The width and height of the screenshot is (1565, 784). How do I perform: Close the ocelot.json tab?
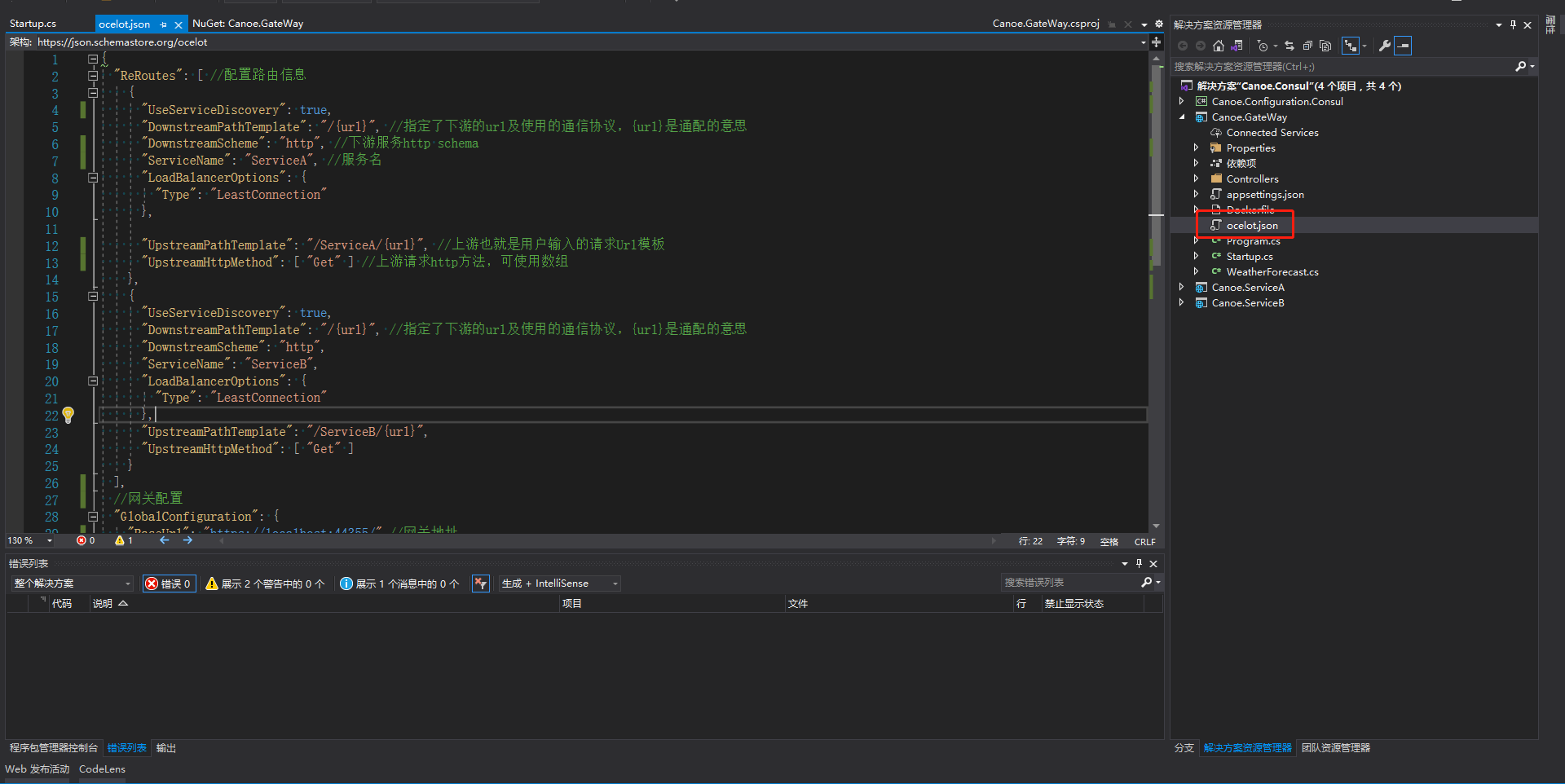(179, 24)
